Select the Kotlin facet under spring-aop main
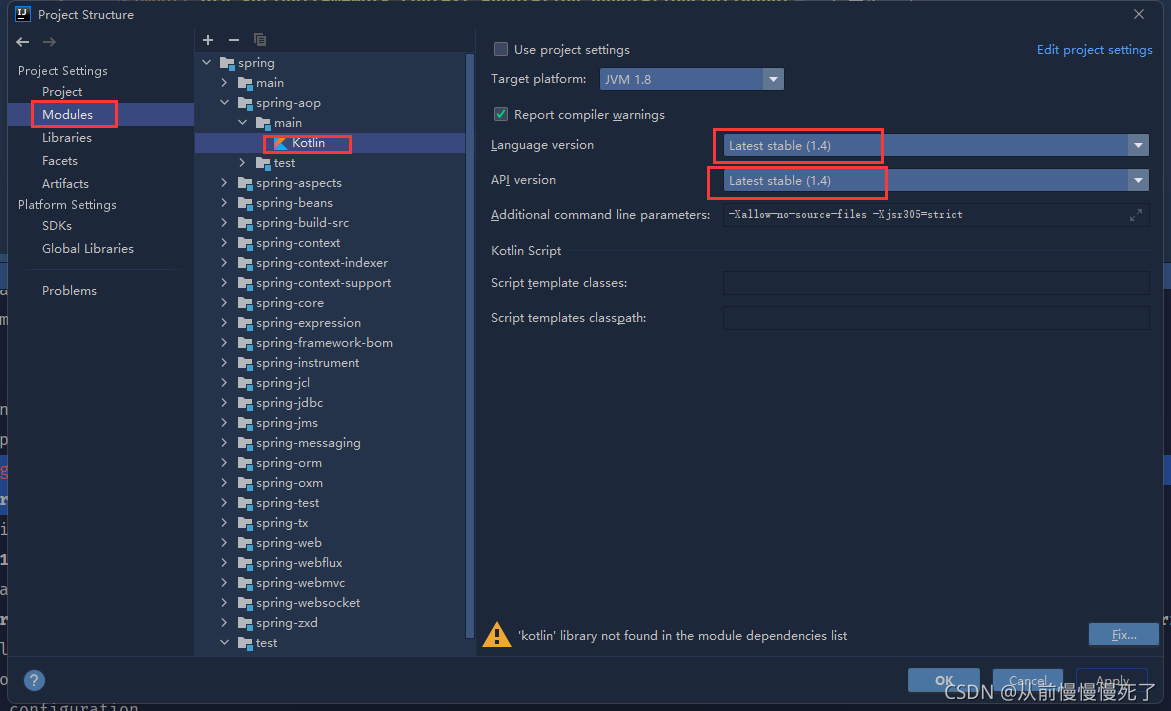The height and width of the screenshot is (711, 1171). point(308,143)
